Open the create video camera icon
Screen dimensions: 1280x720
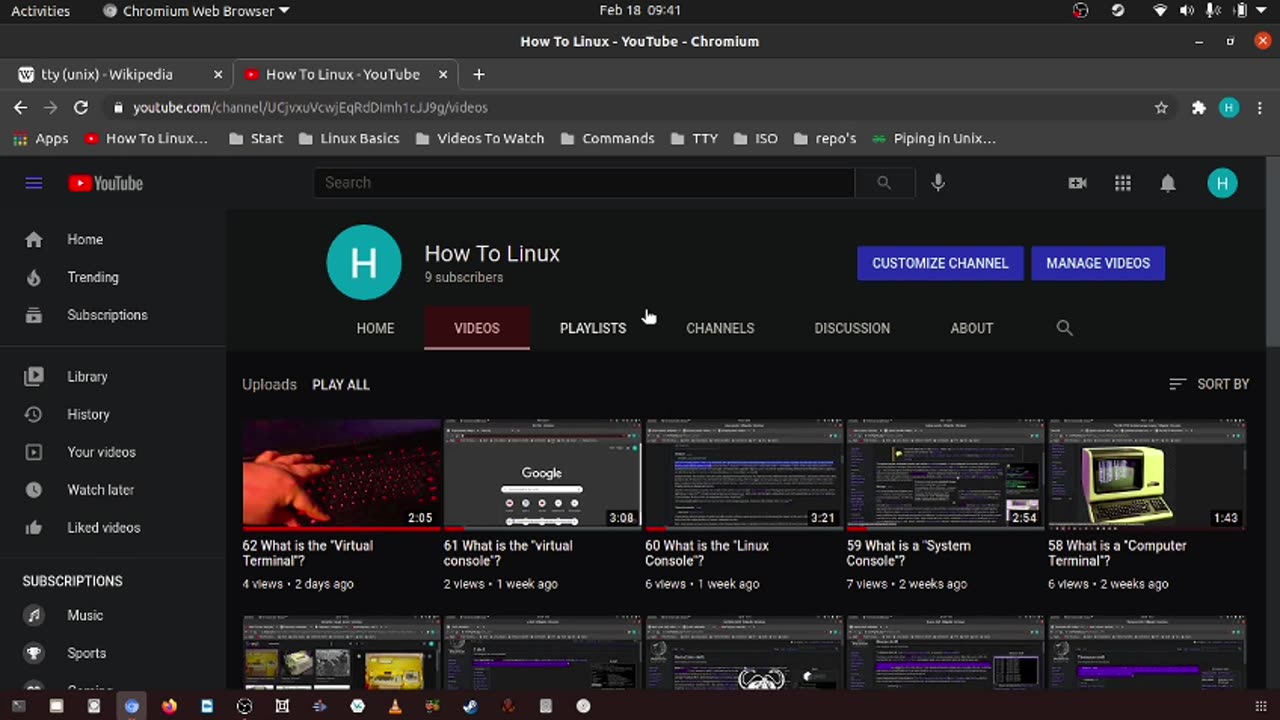tap(1077, 183)
